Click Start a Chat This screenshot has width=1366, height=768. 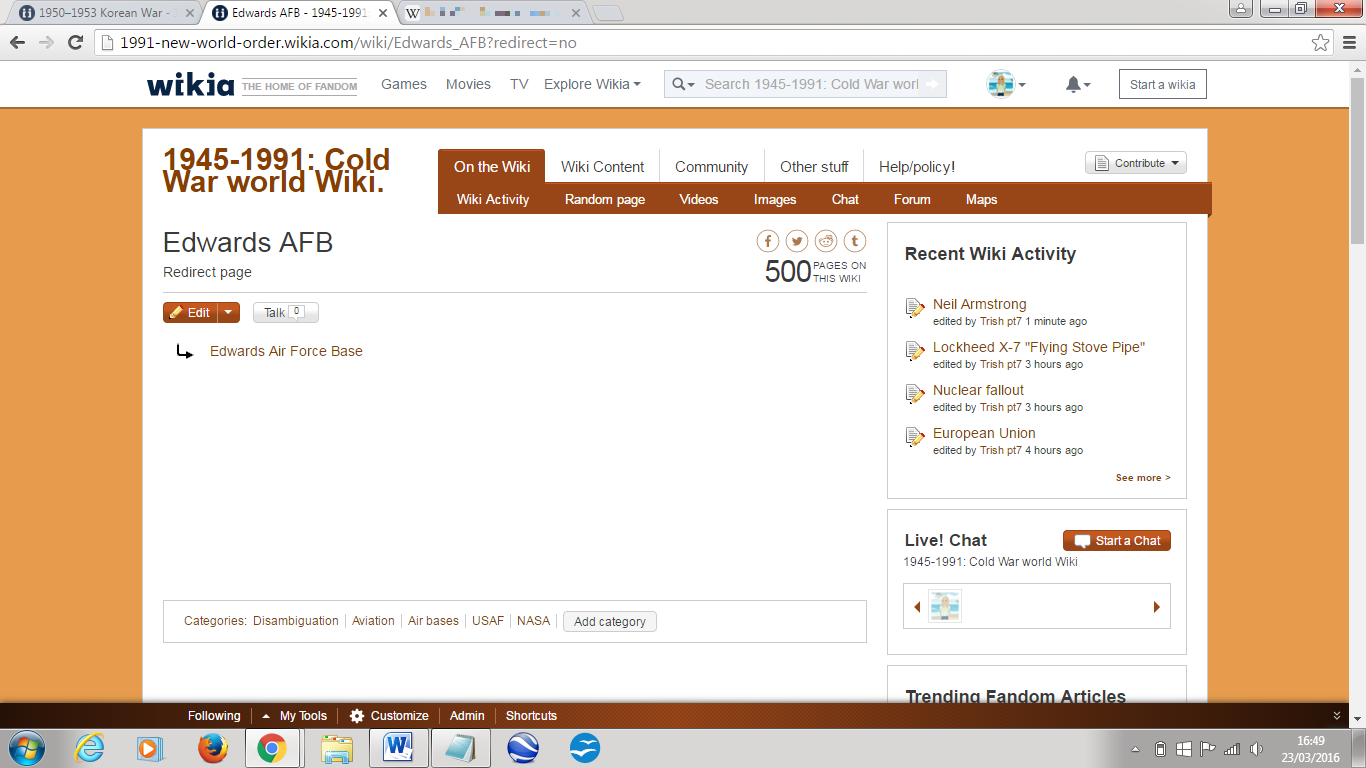coord(1117,541)
